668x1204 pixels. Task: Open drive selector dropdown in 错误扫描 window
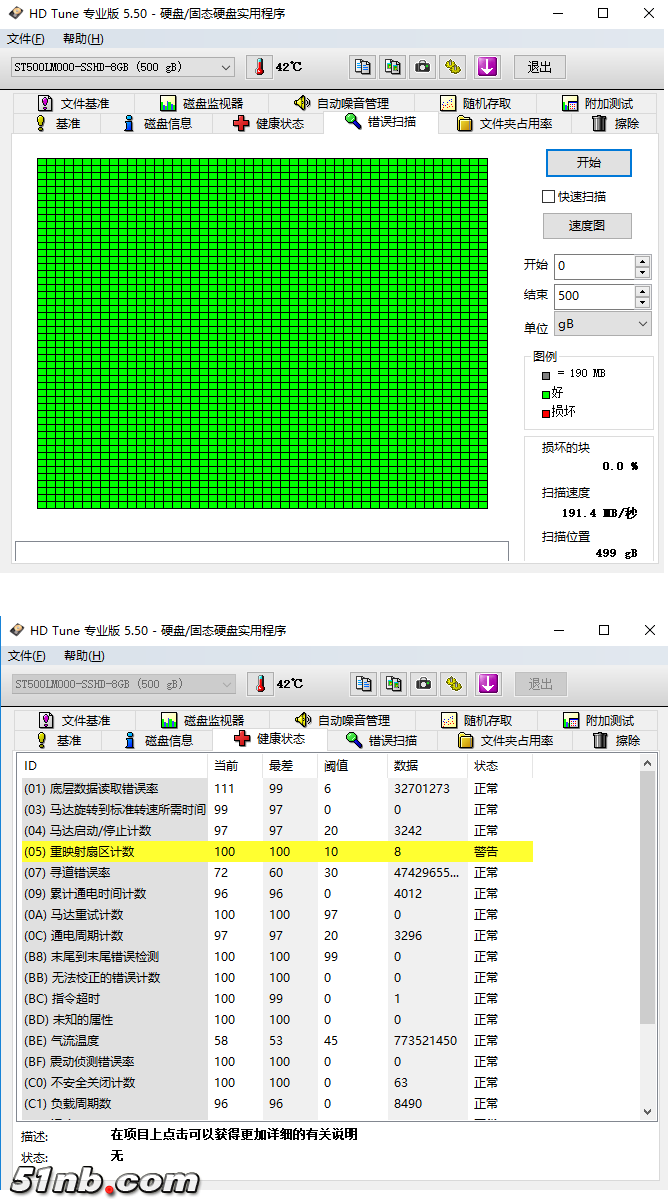click(122, 67)
